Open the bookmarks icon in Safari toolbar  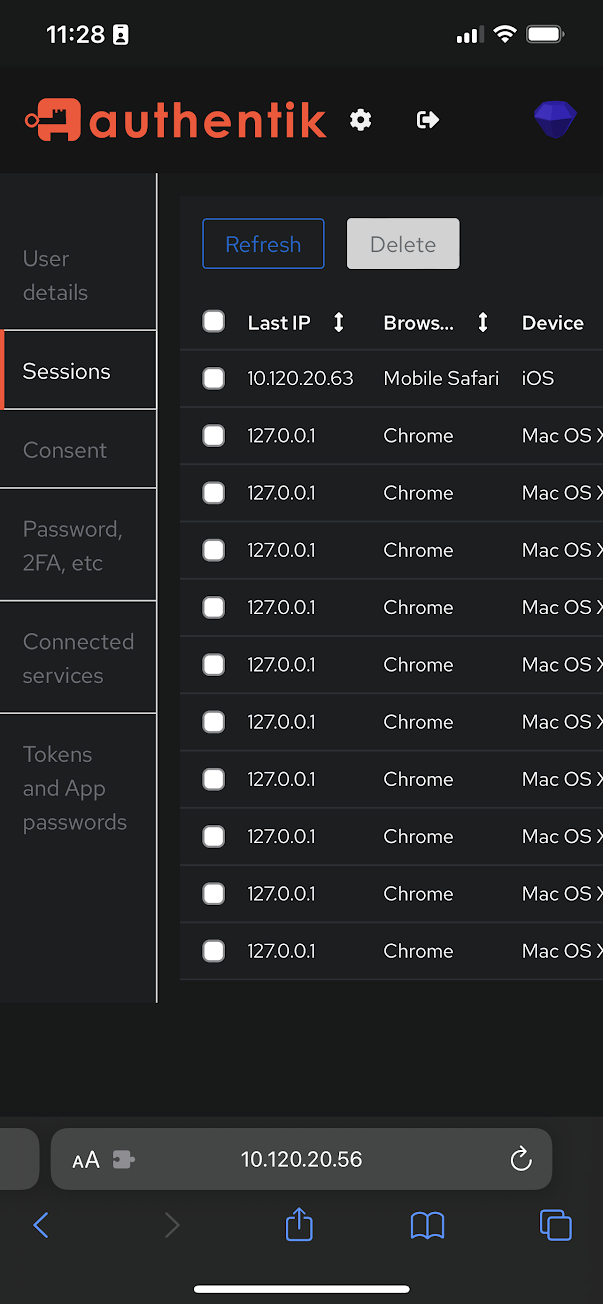[x=427, y=1225]
